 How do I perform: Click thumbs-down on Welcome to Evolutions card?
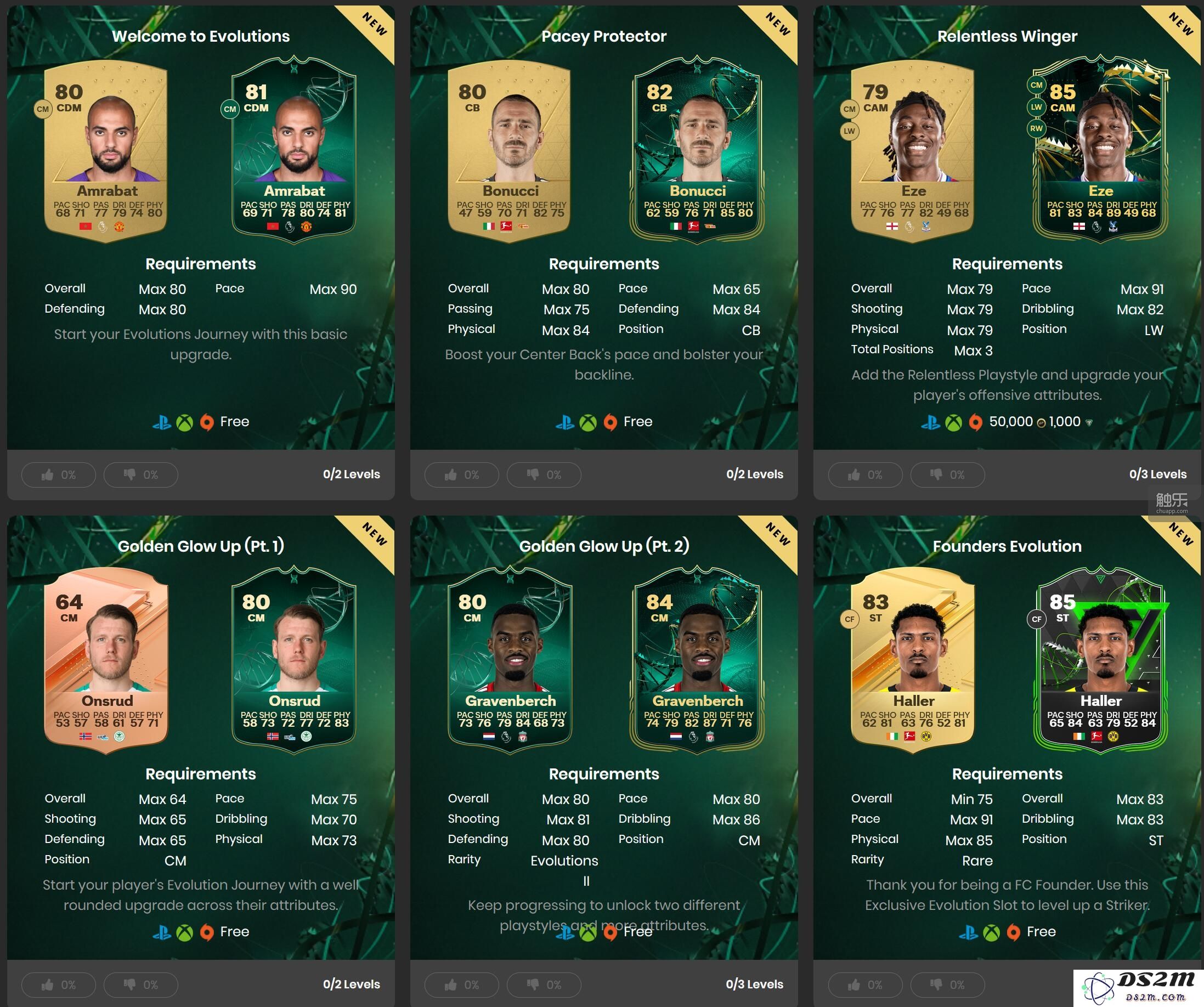[x=140, y=474]
